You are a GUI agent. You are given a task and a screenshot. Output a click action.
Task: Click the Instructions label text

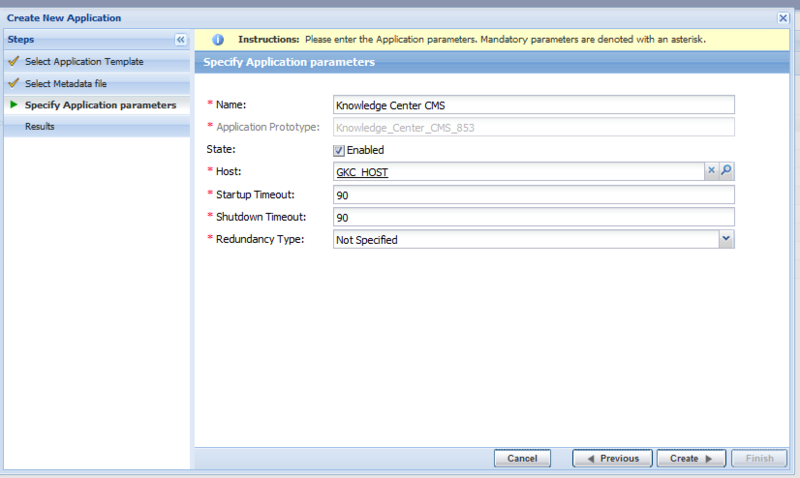tap(268, 39)
